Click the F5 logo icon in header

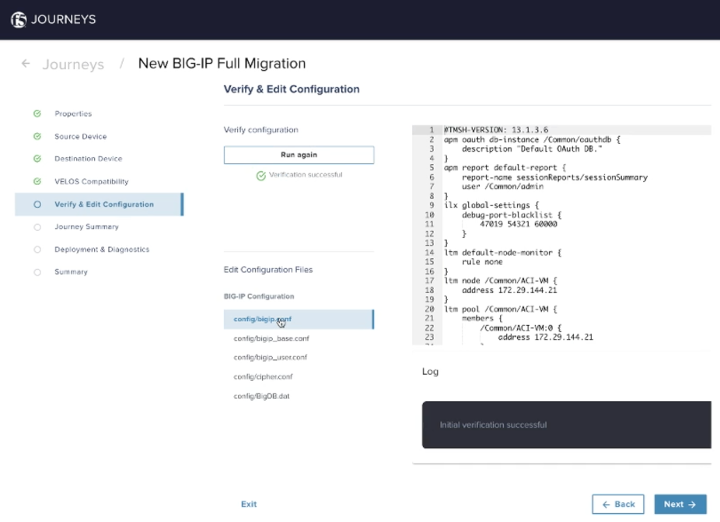[19, 20]
